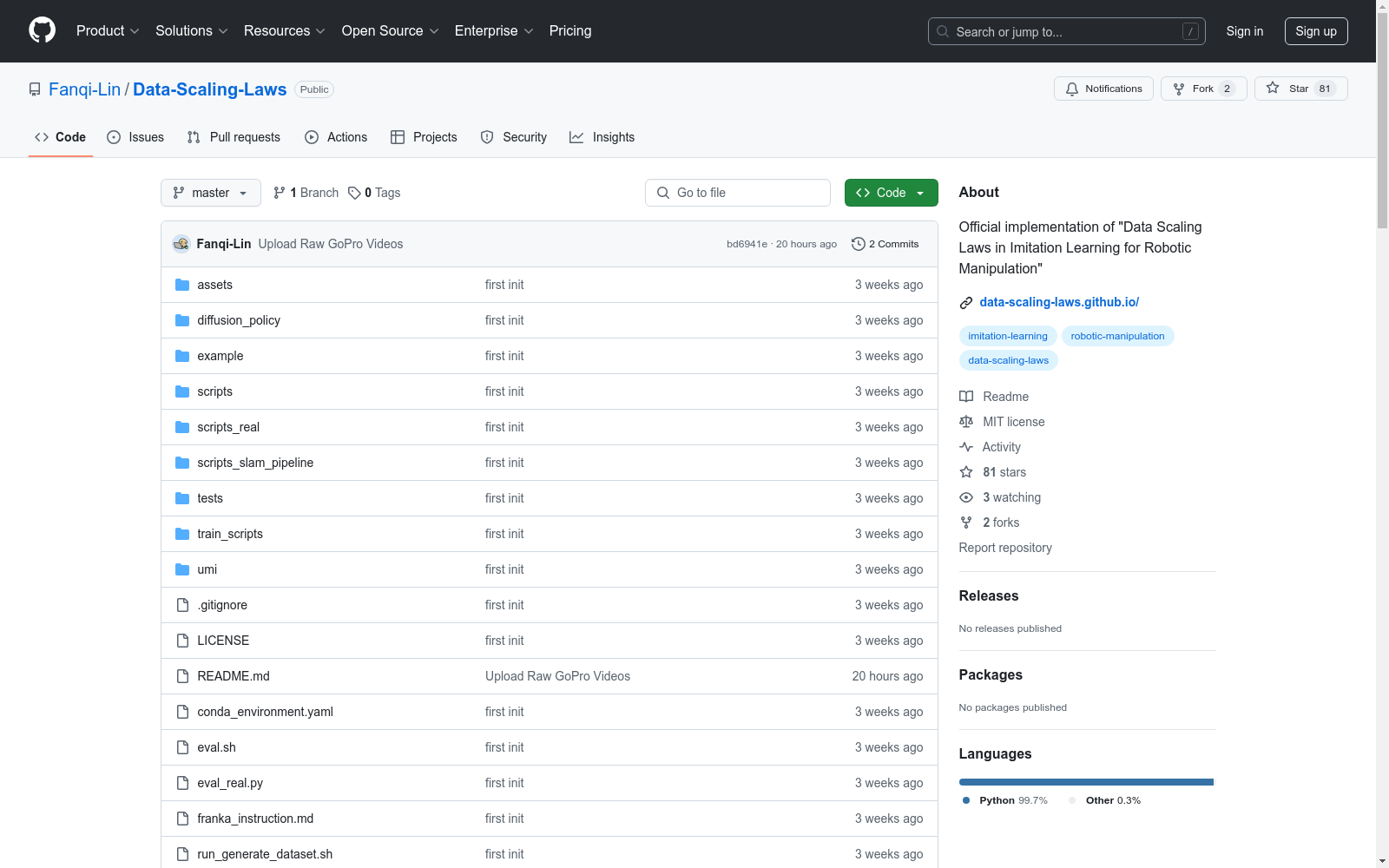Click the Star icon button
The image size is (1389, 868).
(1273, 89)
